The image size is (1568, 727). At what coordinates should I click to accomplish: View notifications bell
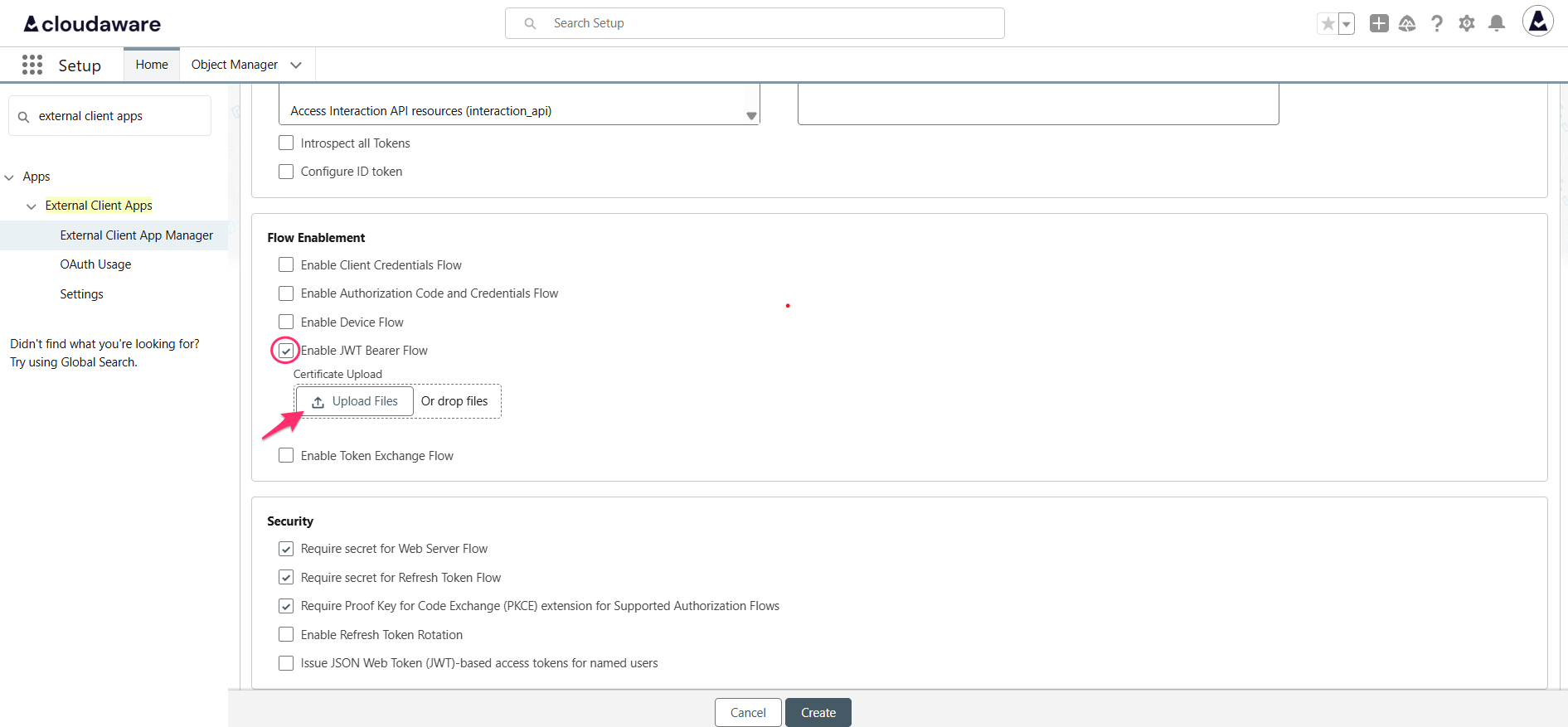[x=1496, y=24]
